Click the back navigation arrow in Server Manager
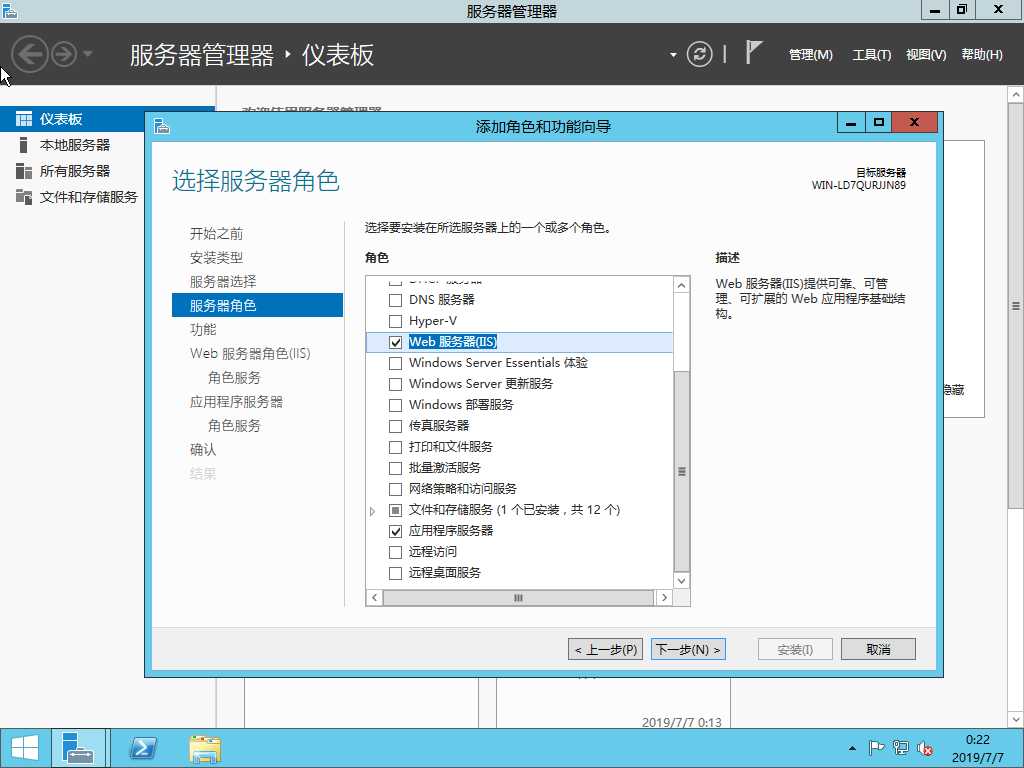Screen dimensions: 1024x768 click(x=30, y=54)
